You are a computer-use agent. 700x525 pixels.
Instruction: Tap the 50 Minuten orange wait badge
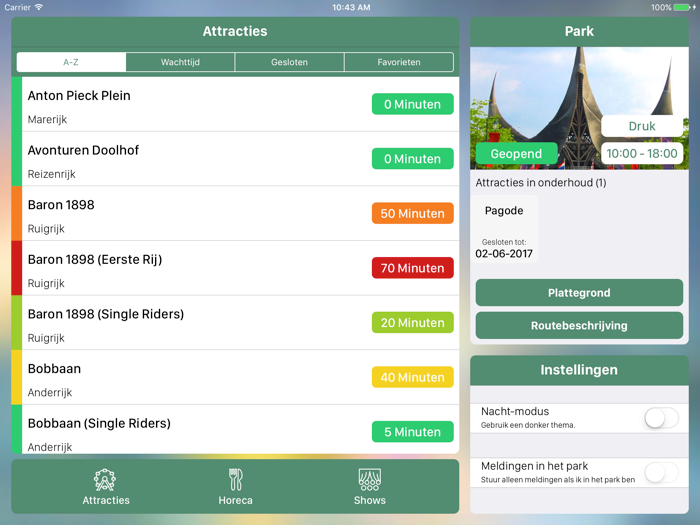pyautogui.click(x=412, y=213)
